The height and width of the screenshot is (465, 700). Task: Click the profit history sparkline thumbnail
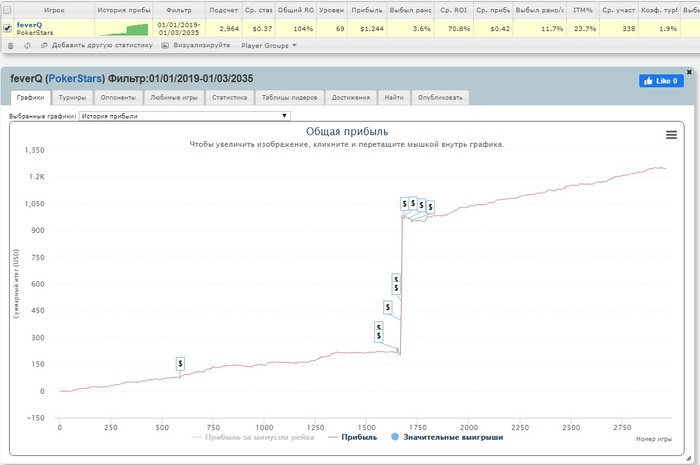click(124, 29)
